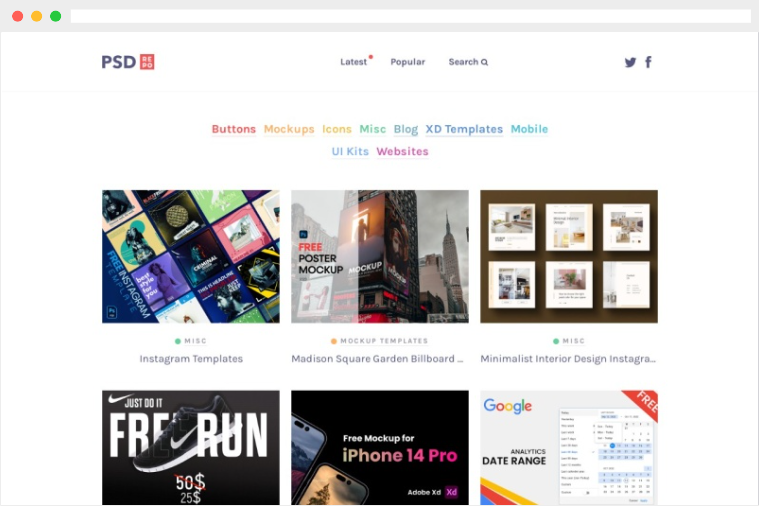Click the red close window button
Viewport: 759px width, 506px height.
pos(17,16)
